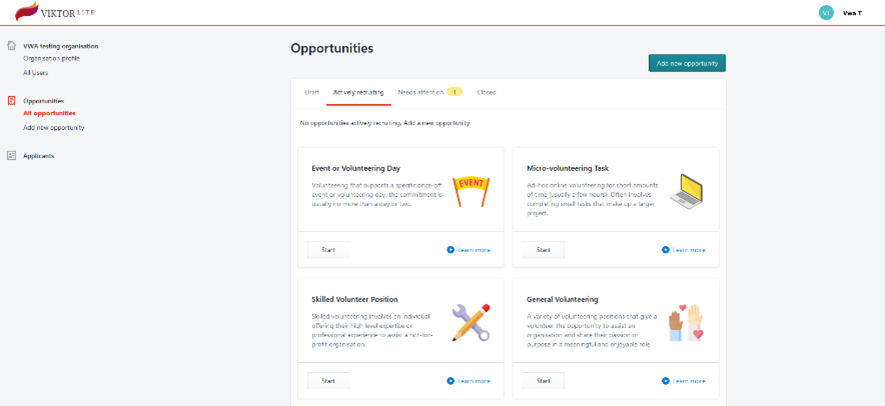The height and width of the screenshot is (406, 885).
Task: Click the raised hands illustration on General Volunteering
Action: (x=687, y=321)
